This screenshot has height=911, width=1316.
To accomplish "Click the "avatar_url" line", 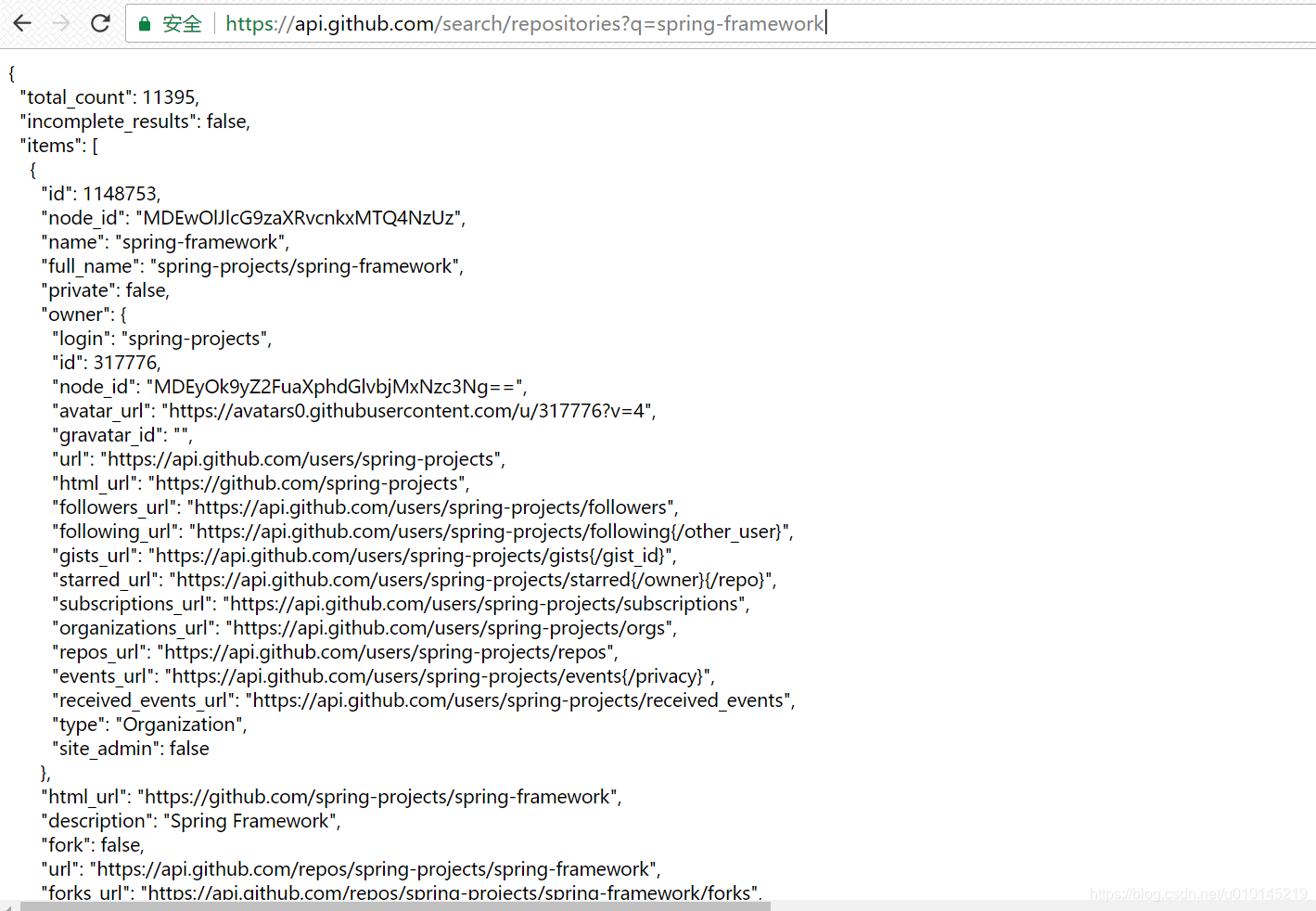I will [354, 411].
